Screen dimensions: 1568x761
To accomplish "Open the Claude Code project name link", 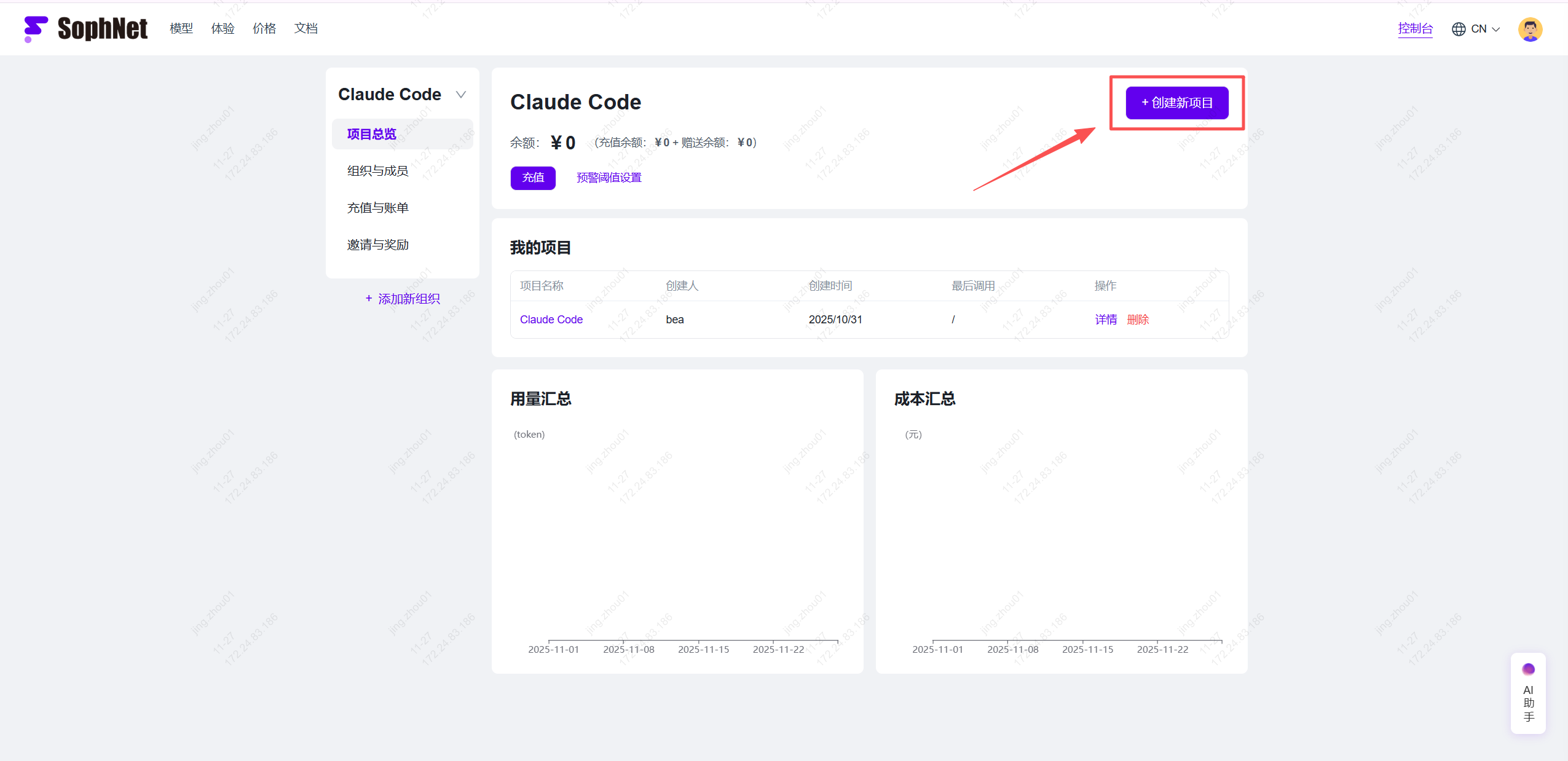I will 551,320.
